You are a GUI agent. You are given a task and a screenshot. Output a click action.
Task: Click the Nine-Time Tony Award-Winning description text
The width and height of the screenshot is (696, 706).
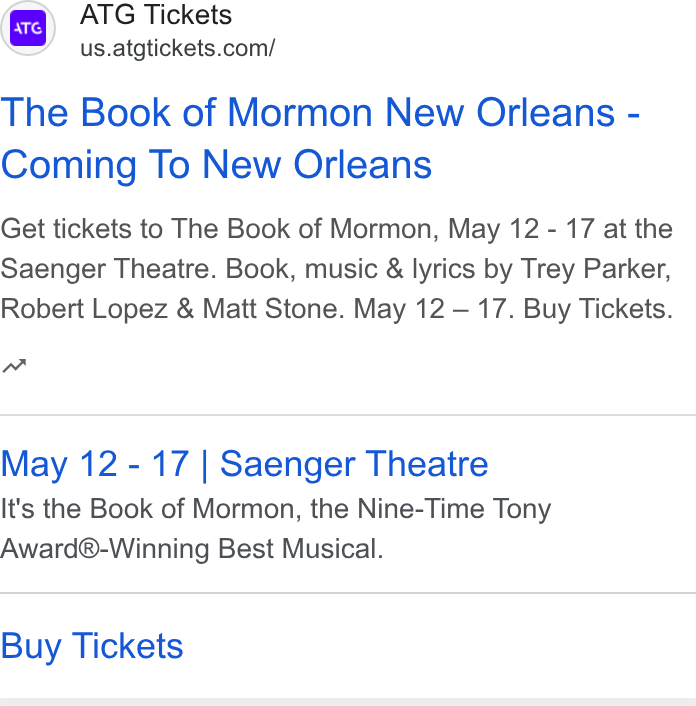[276, 529]
